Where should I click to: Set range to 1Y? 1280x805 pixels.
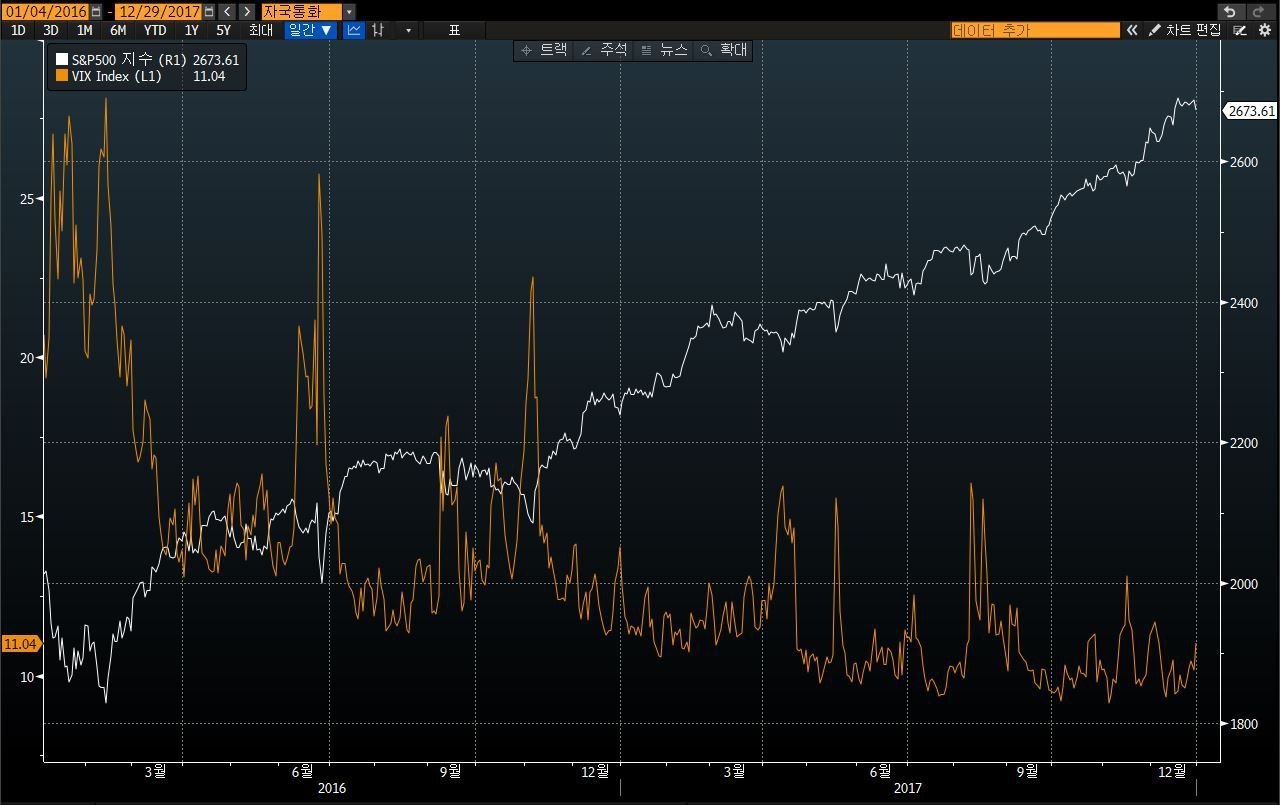191,30
